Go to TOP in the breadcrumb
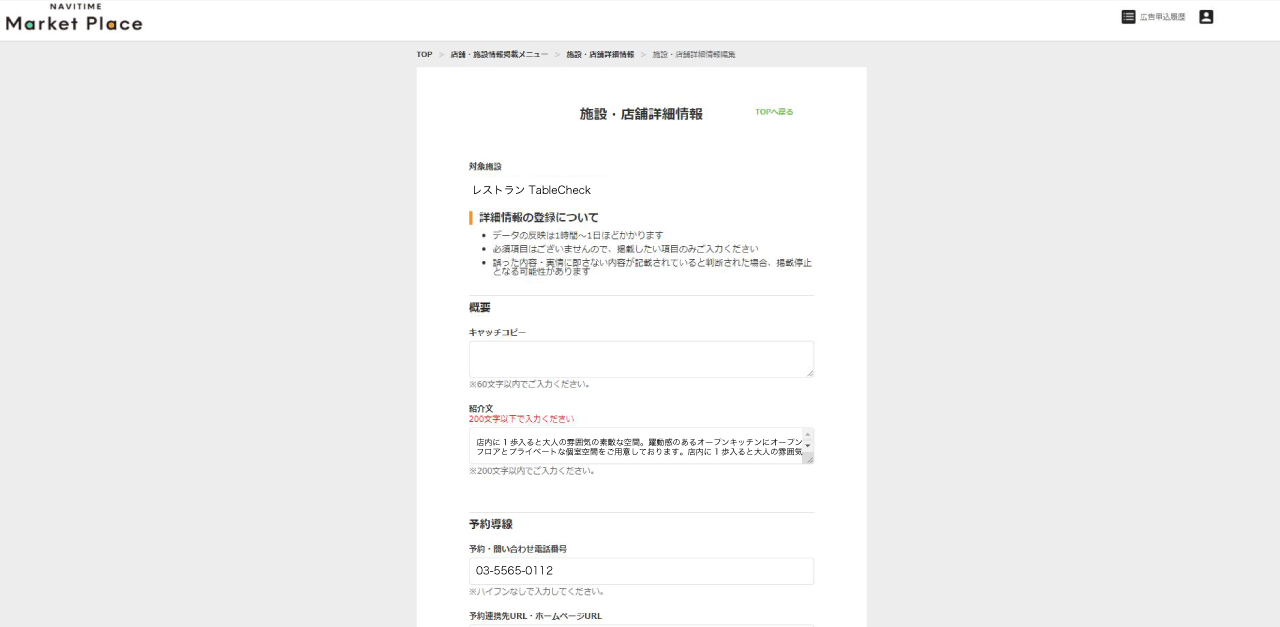This screenshot has width=1280, height=627. click(x=424, y=54)
